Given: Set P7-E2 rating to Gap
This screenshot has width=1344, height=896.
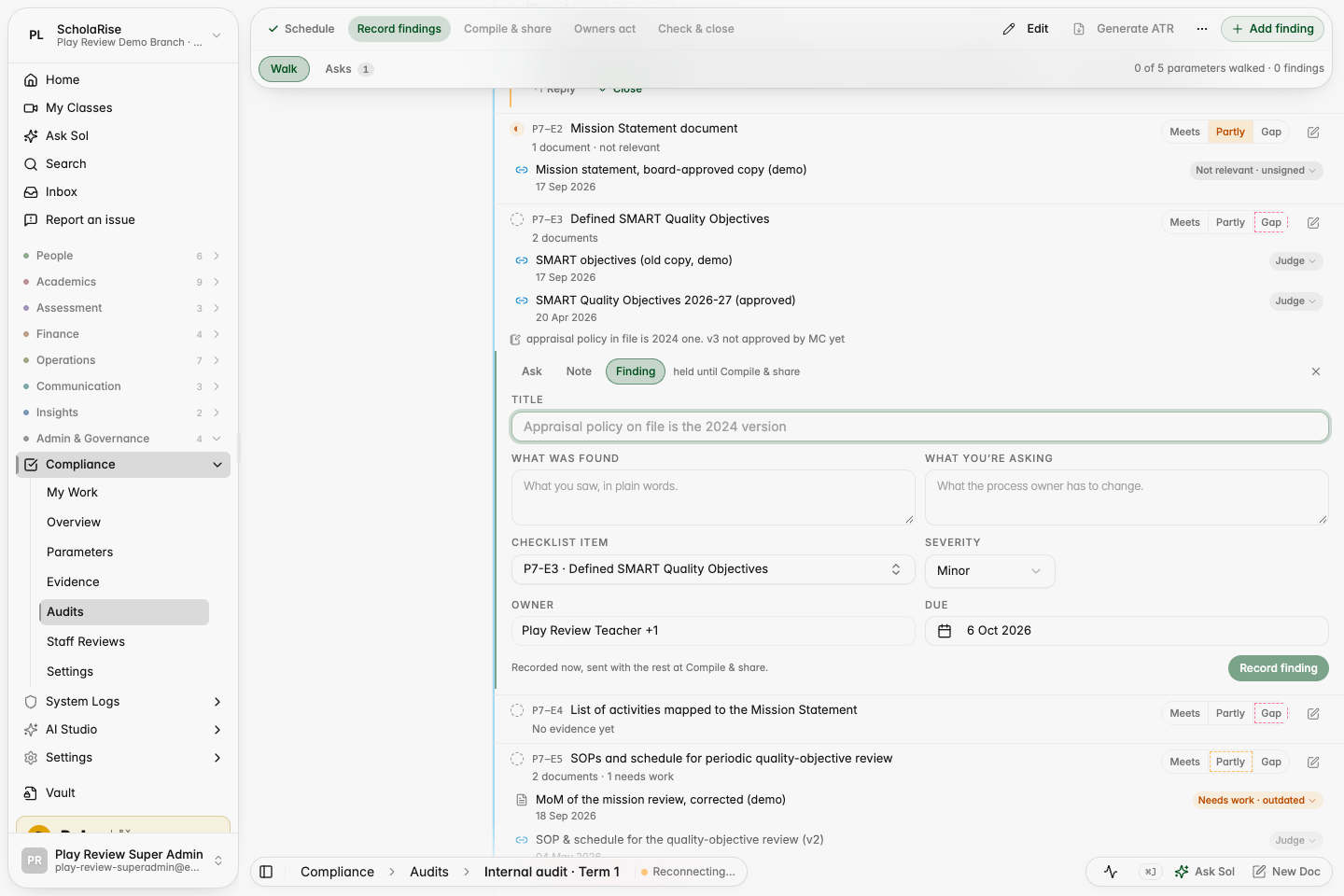Looking at the screenshot, I should pos(1271,133).
